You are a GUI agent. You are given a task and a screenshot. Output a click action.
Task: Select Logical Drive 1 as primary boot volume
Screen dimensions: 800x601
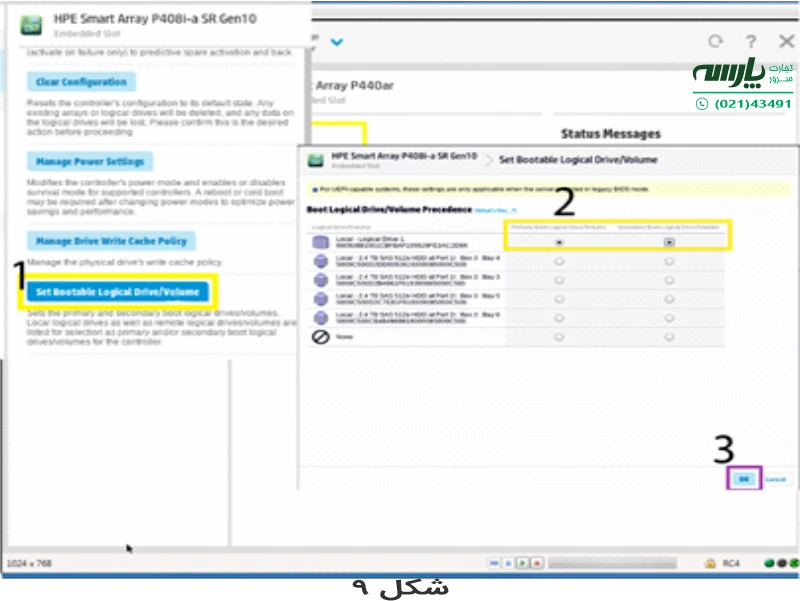[x=559, y=242]
